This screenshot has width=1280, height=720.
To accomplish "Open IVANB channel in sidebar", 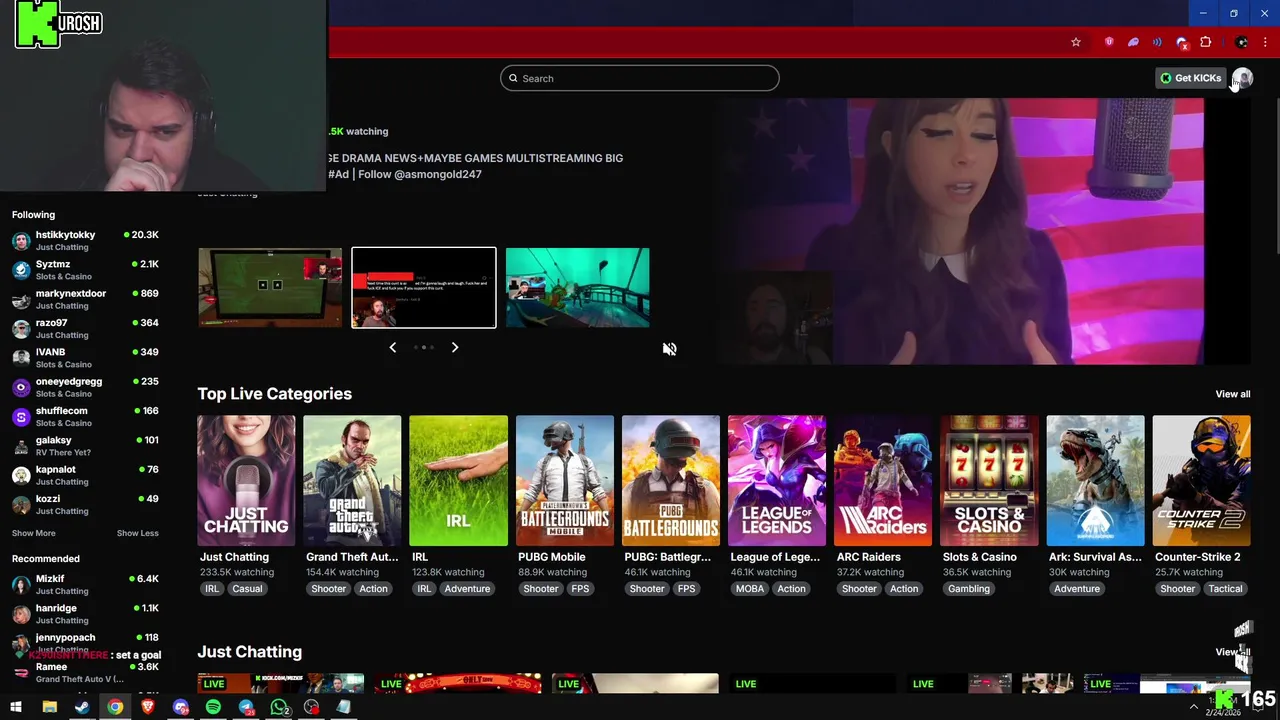I will click(x=85, y=357).
